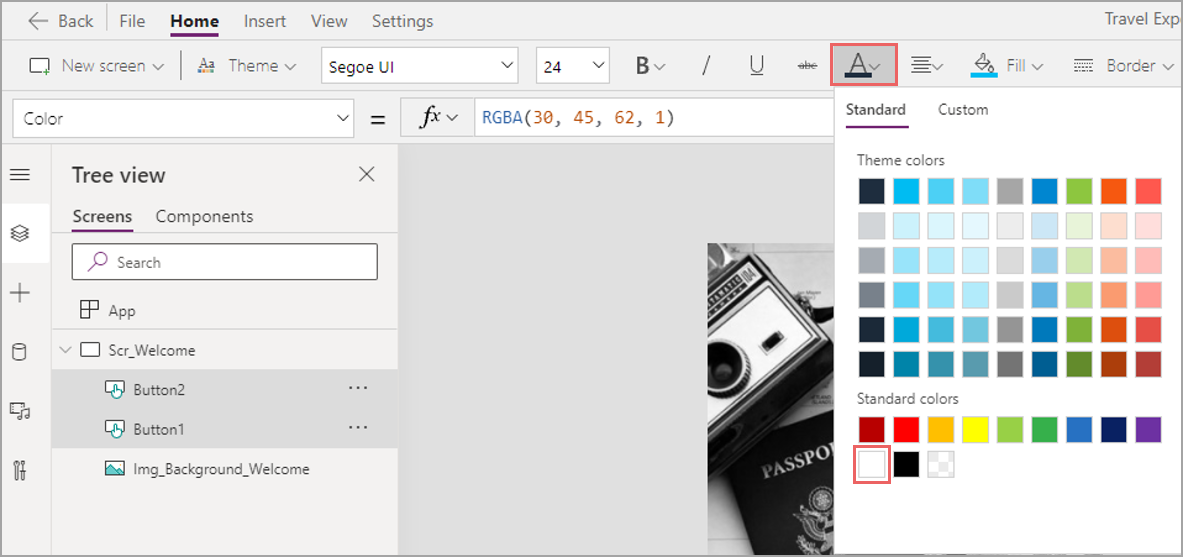Viewport: 1183px width, 557px height.
Task: Open the Media pane icon
Action: 20,411
